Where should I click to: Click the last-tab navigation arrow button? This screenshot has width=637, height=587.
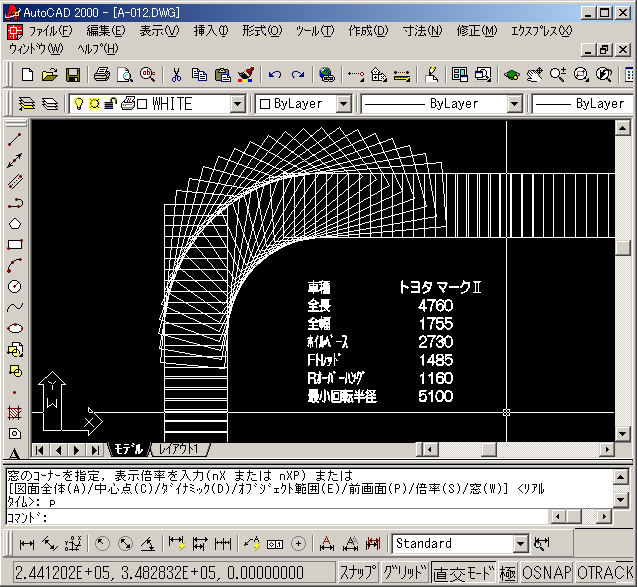(95, 450)
